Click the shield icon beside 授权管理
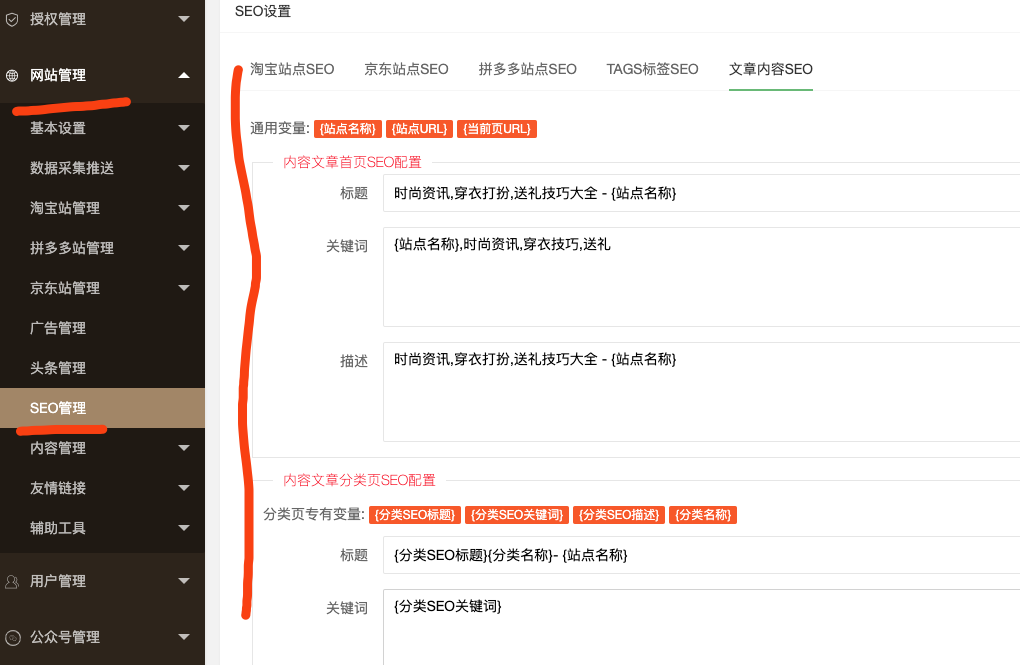Viewport: 1020px width, 665px height. 12,20
